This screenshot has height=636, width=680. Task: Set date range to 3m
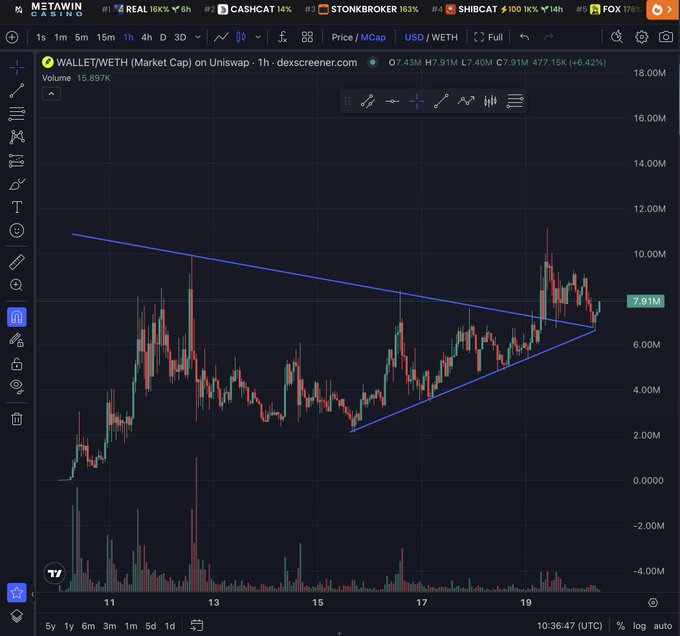click(x=109, y=626)
